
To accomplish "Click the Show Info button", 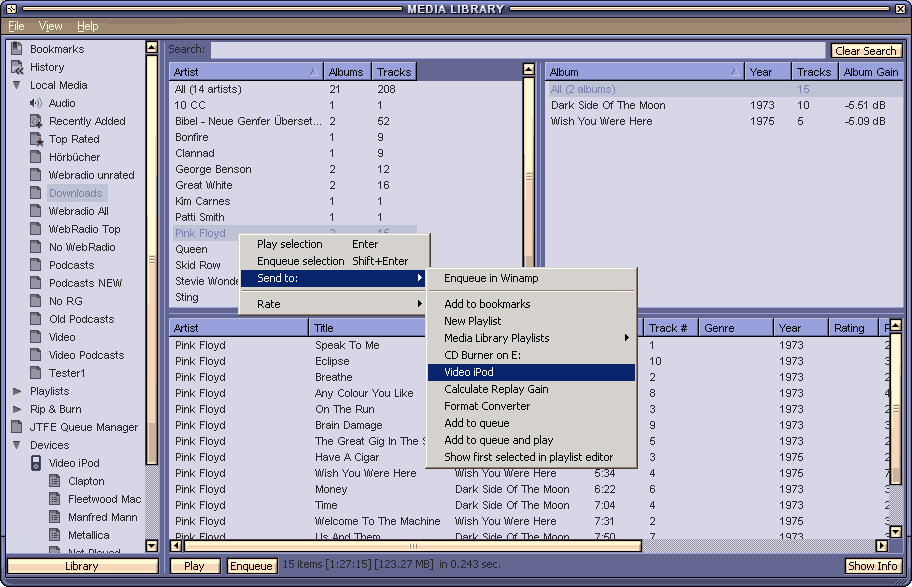I will (x=872, y=566).
